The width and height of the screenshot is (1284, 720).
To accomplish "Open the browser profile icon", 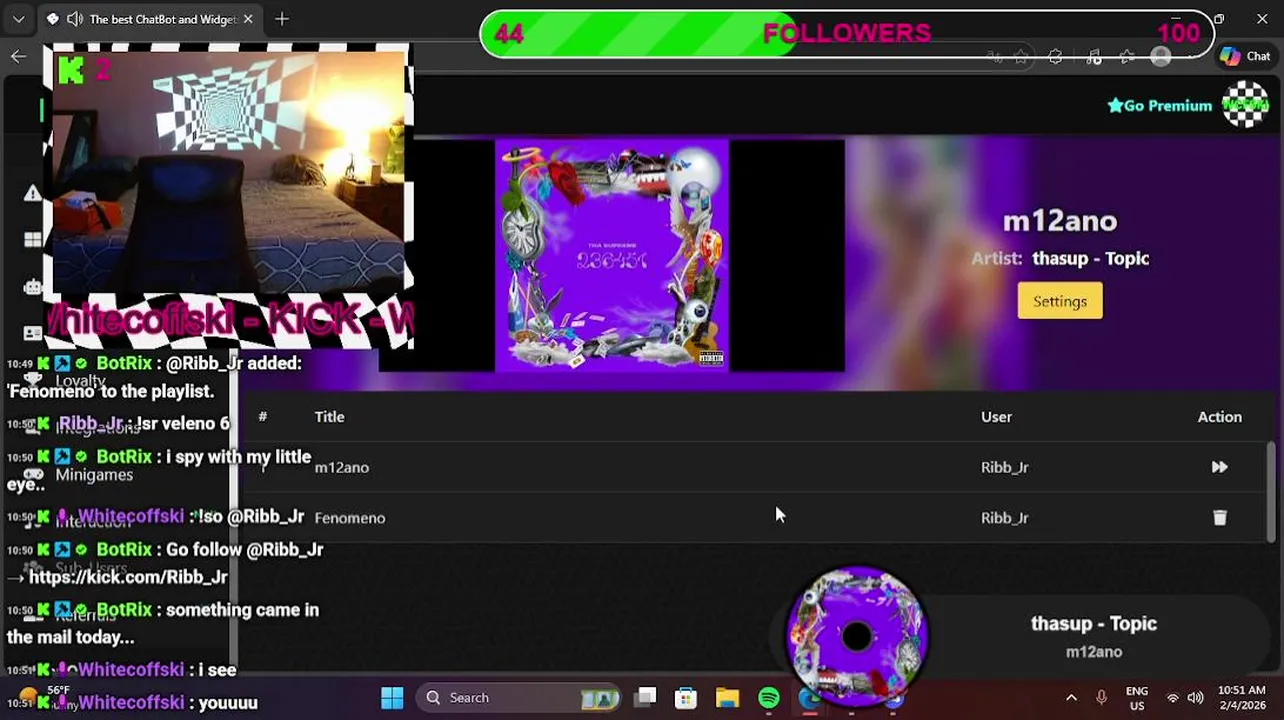I will tap(1161, 57).
